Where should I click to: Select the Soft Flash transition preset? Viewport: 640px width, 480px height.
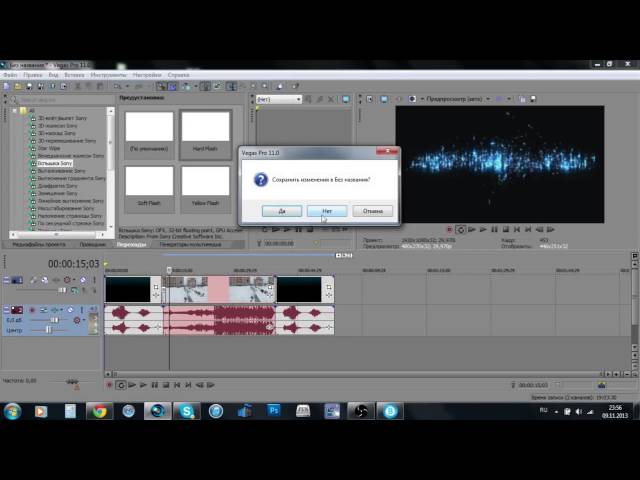(149, 189)
